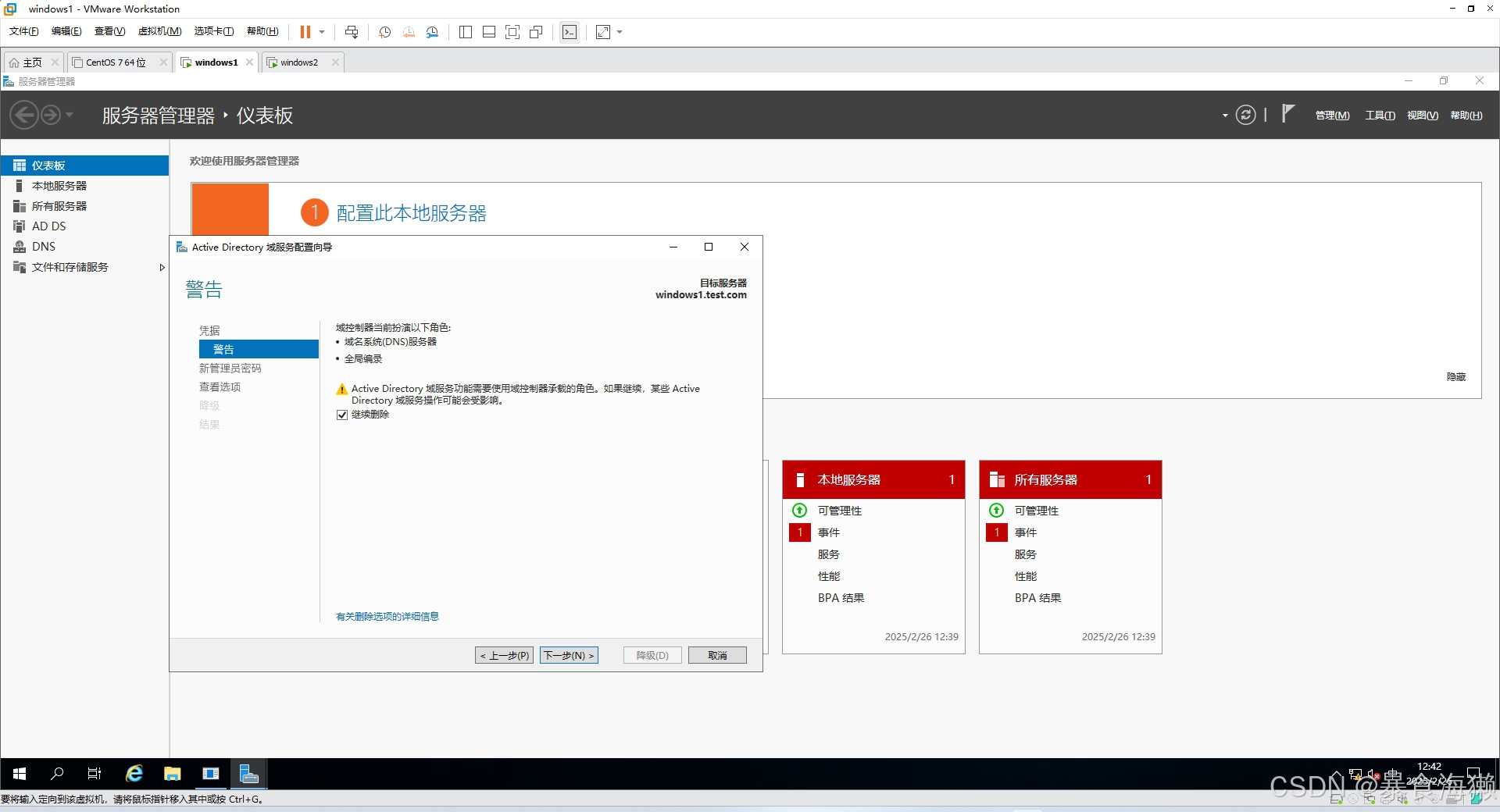Open the notifications flag icon
This screenshot has height=812, width=1500.
click(x=1287, y=114)
